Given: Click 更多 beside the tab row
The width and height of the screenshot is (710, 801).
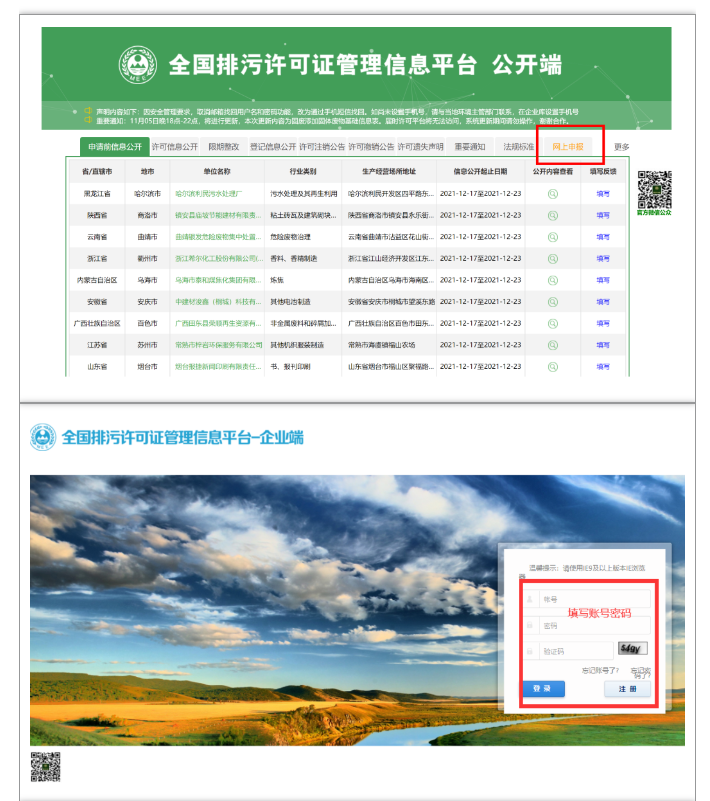Looking at the screenshot, I should (x=622, y=147).
